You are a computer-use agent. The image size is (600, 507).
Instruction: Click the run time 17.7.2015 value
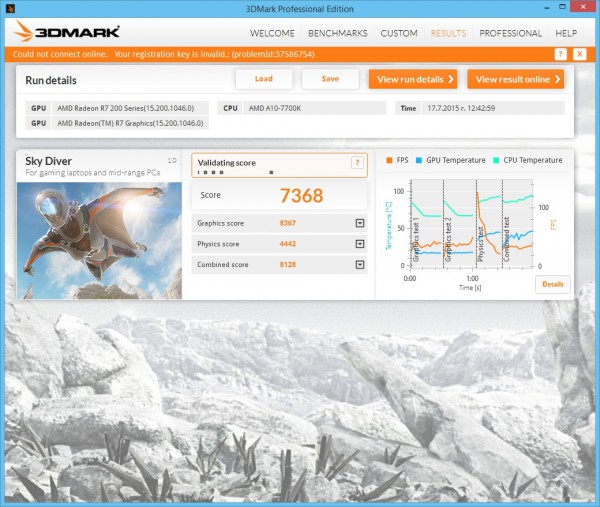[x=493, y=108]
